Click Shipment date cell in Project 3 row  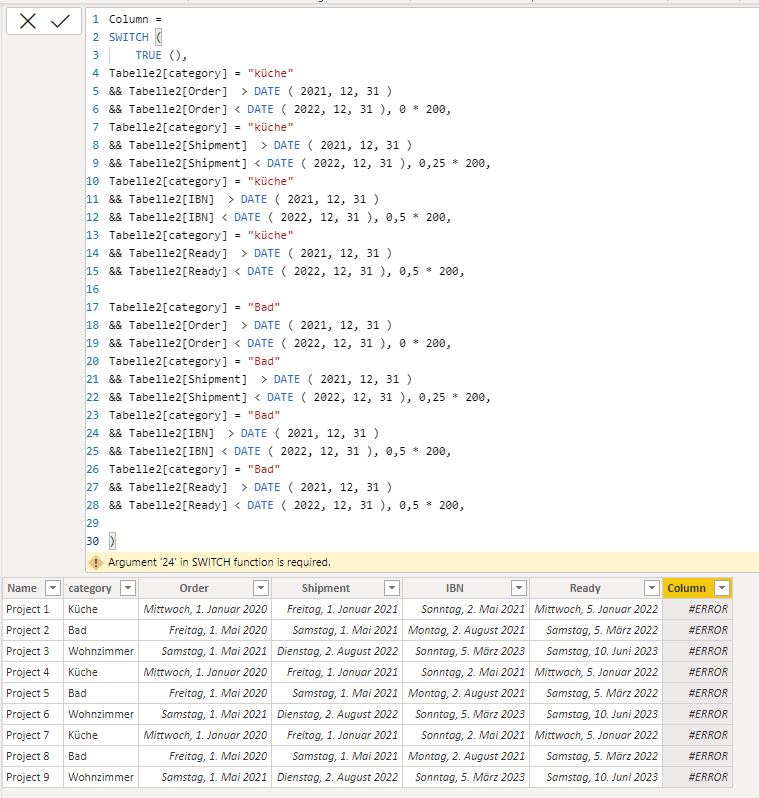(337, 651)
